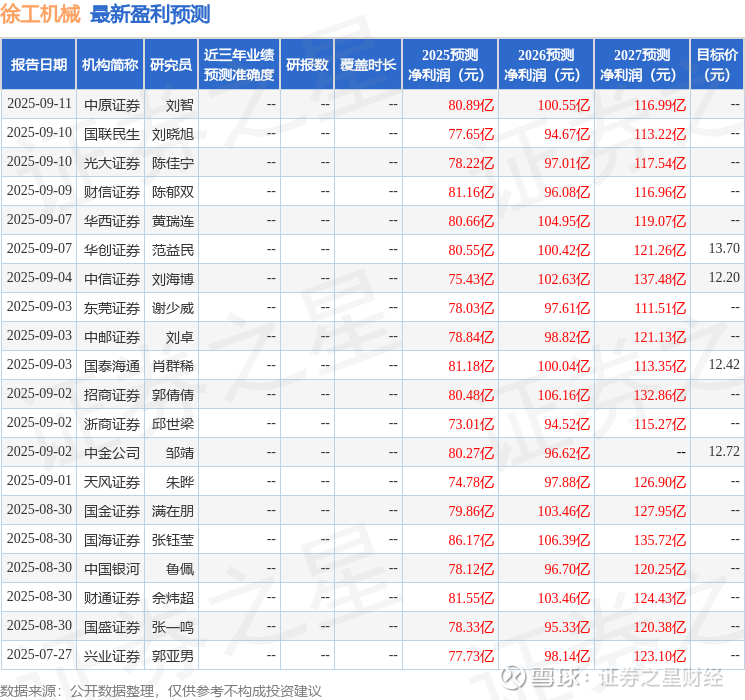
Task: Select the 2027预测净利润 column header
Action: click(642, 65)
